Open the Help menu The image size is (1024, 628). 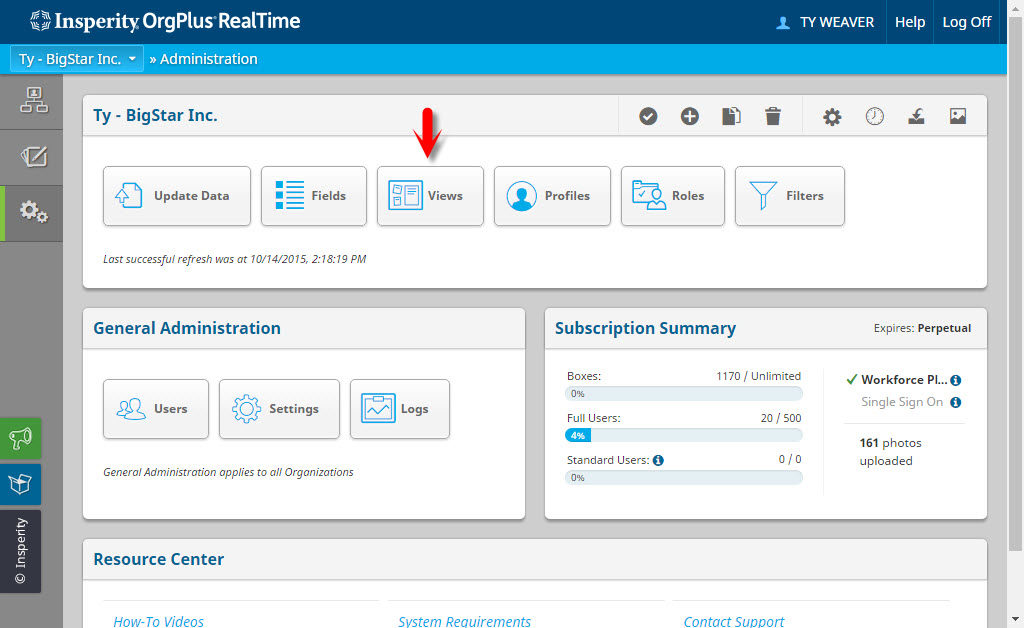coord(910,22)
